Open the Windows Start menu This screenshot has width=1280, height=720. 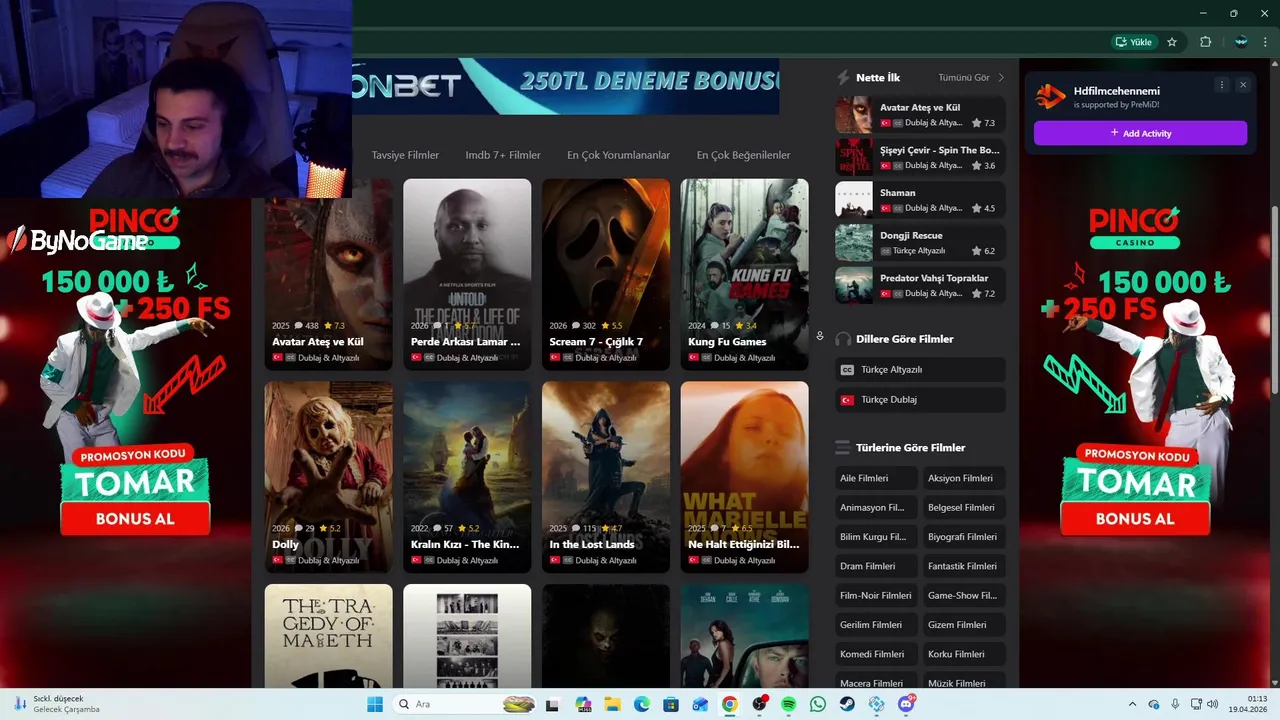[375, 704]
